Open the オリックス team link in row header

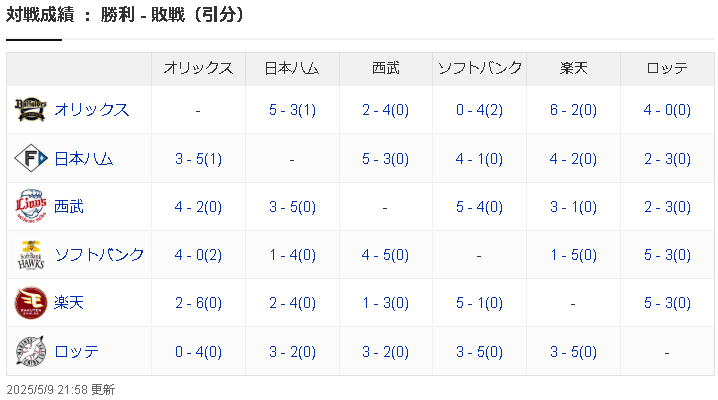[x=91, y=109]
